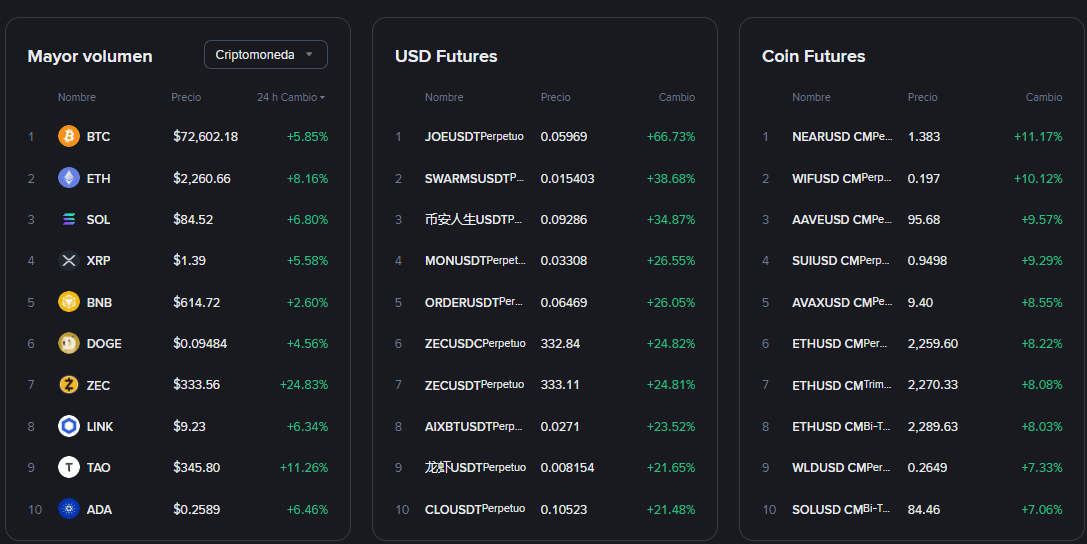Click the Ethereum (ETH) coin icon

[x=69, y=178]
